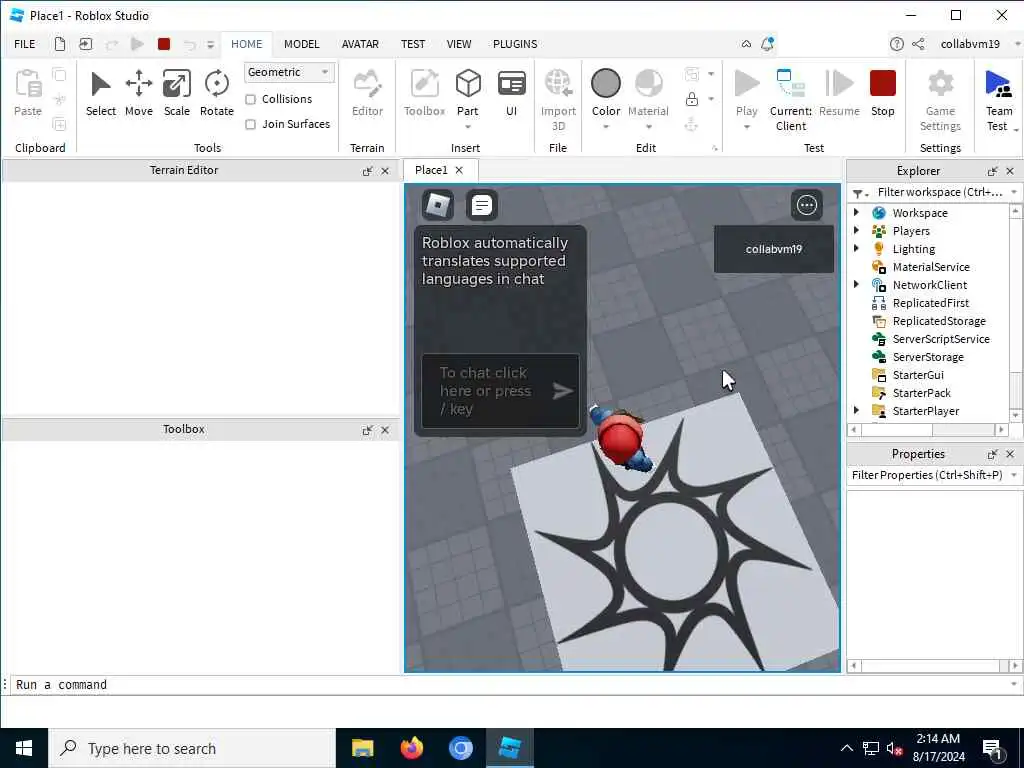Click the Run a command bar

(x=509, y=684)
